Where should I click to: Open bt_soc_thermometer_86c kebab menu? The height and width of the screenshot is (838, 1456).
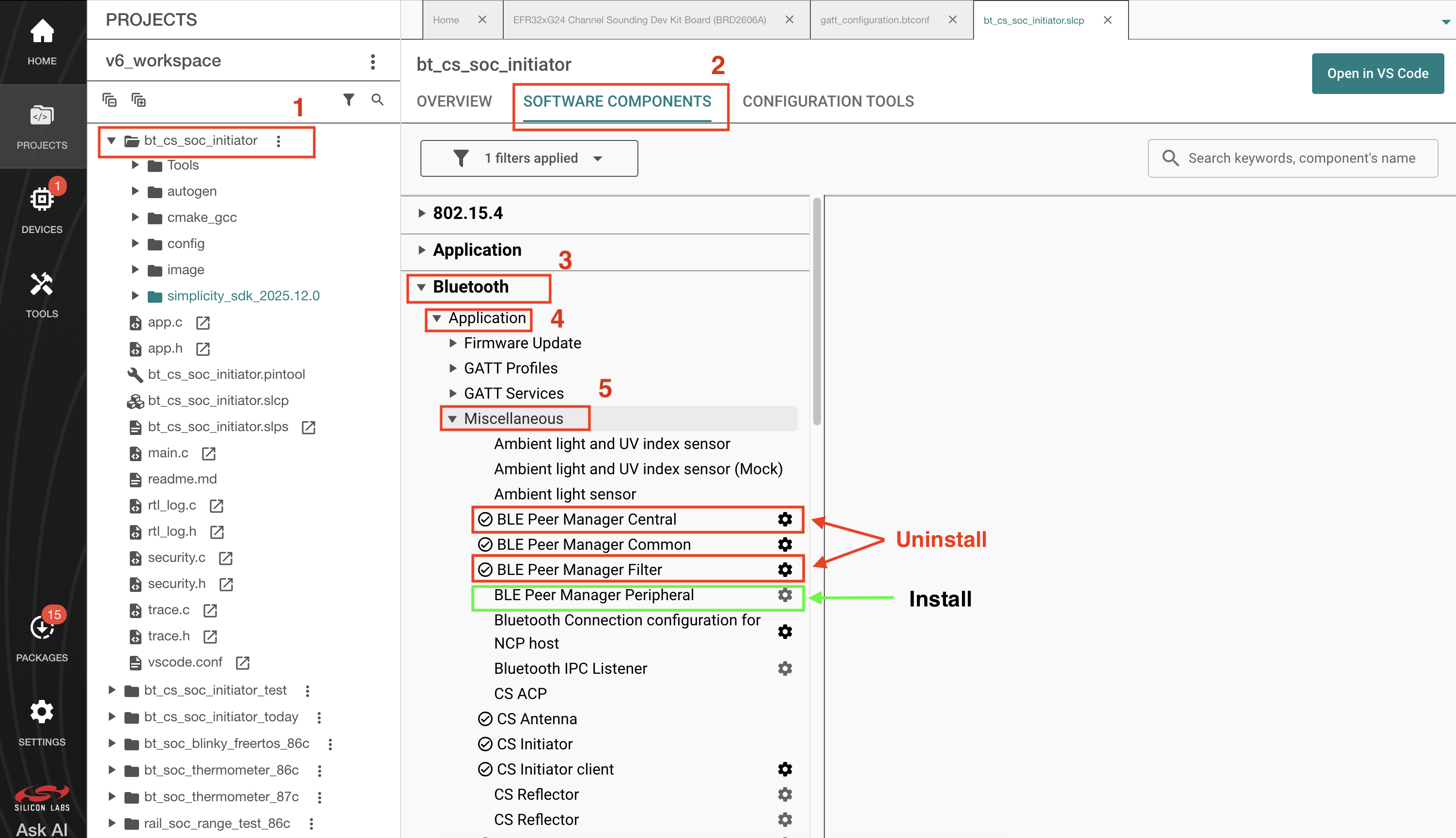(x=319, y=771)
